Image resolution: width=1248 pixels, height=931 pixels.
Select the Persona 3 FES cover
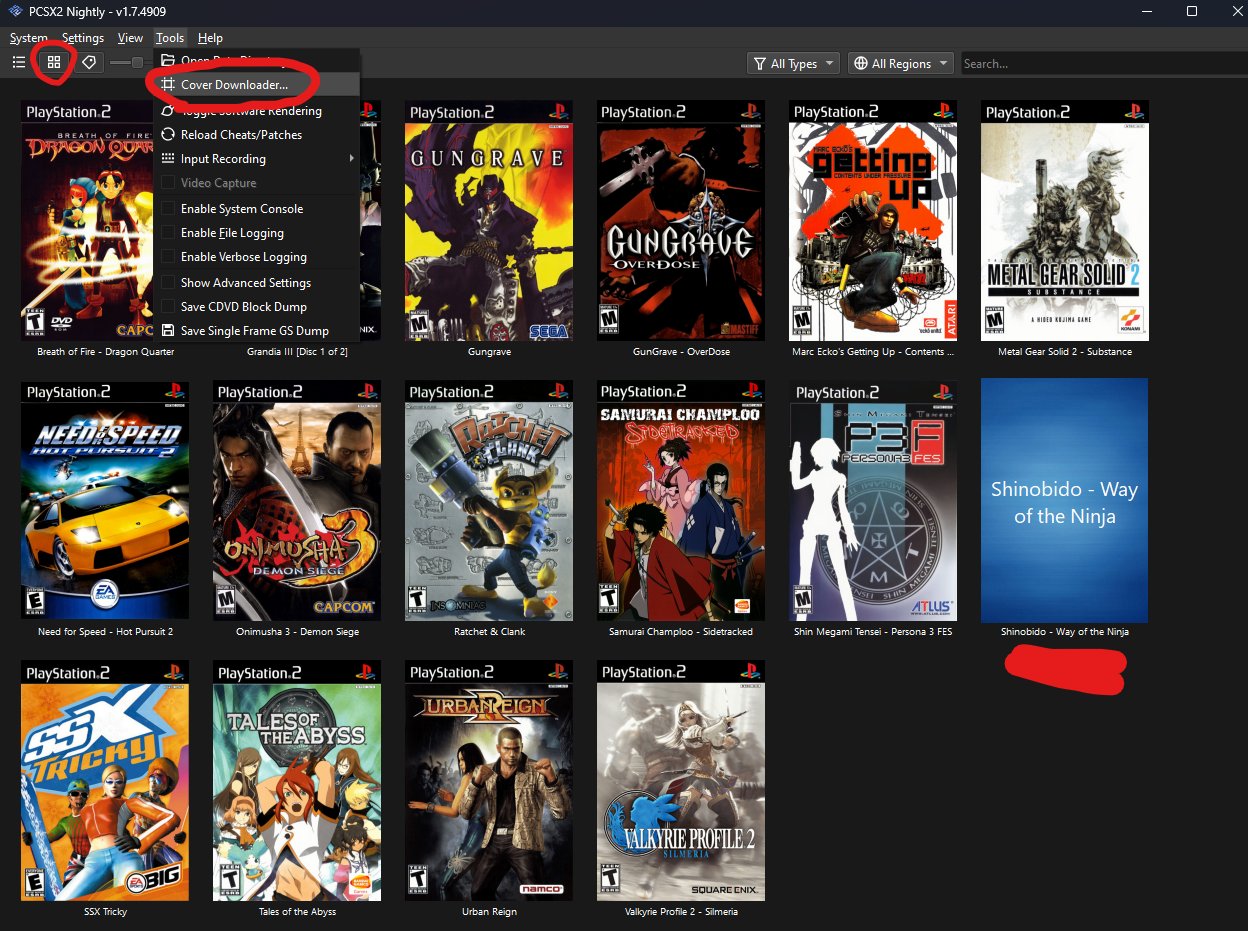pos(873,500)
